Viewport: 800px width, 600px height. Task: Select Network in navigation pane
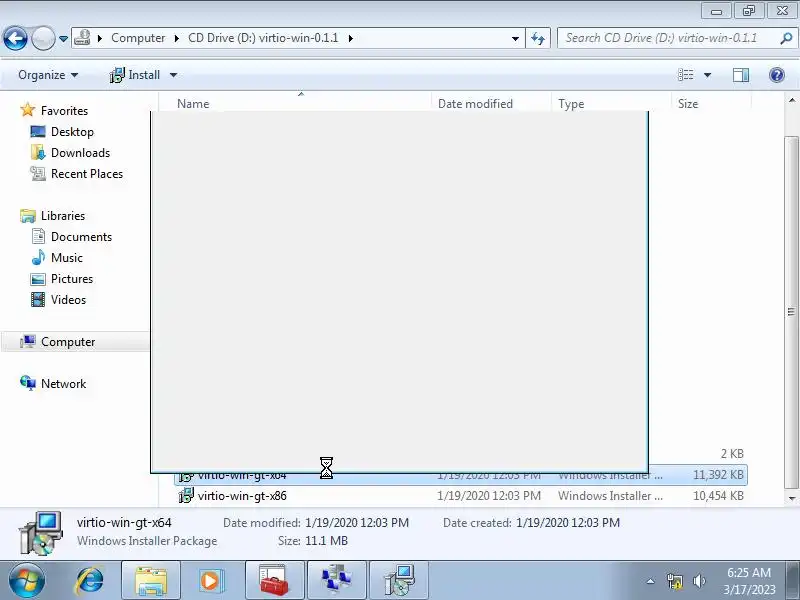tap(63, 384)
